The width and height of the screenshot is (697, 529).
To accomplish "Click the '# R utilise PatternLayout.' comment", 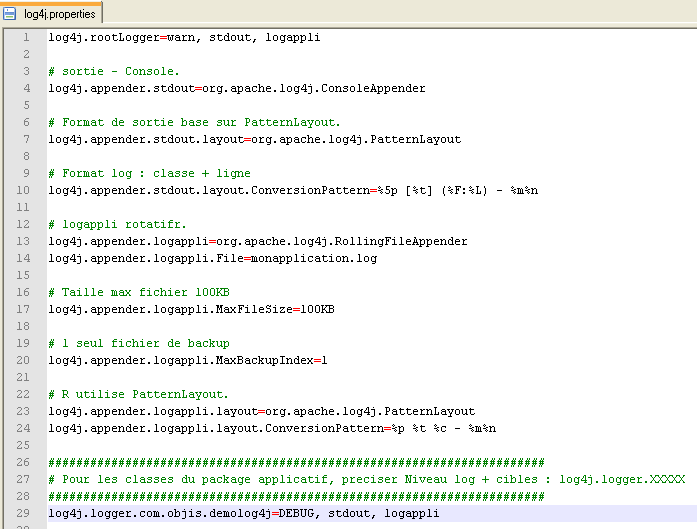I will coord(138,394).
